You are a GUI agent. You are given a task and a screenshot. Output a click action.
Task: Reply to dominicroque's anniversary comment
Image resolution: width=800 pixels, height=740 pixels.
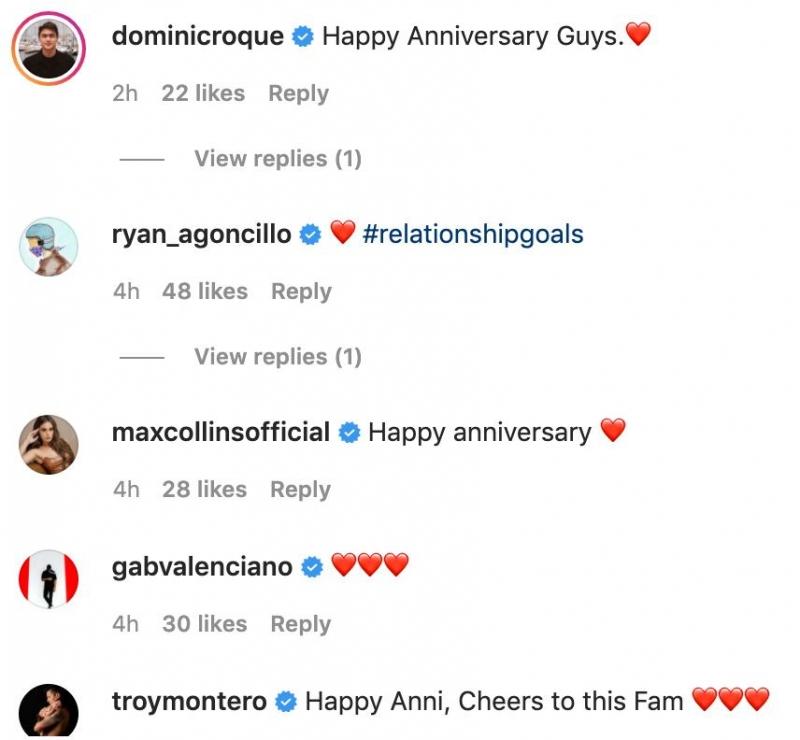pyautogui.click(x=298, y=94)
